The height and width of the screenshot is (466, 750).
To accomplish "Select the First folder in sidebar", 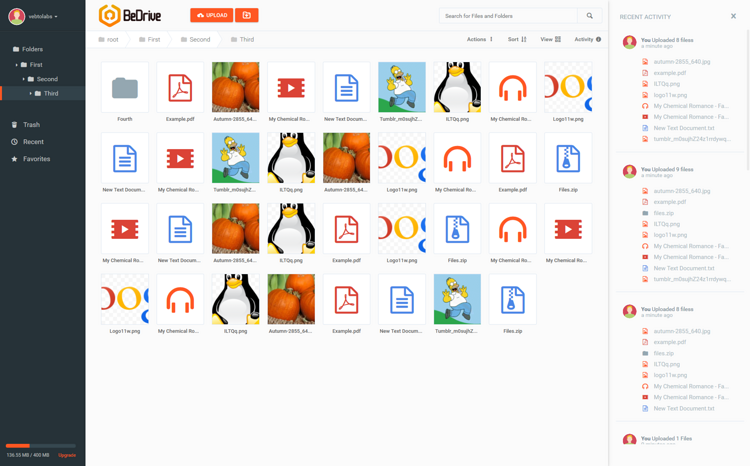I will click(x=32, y=65).
